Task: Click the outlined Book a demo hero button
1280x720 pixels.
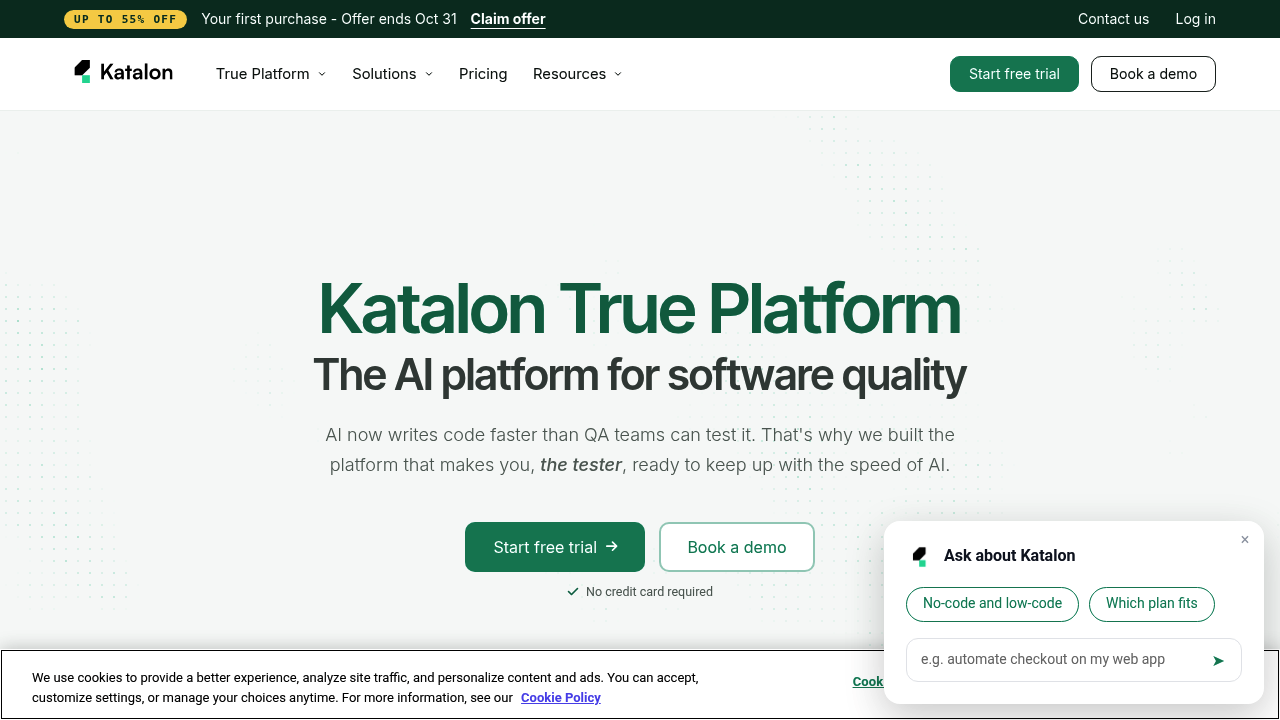Action: [737, 547]
